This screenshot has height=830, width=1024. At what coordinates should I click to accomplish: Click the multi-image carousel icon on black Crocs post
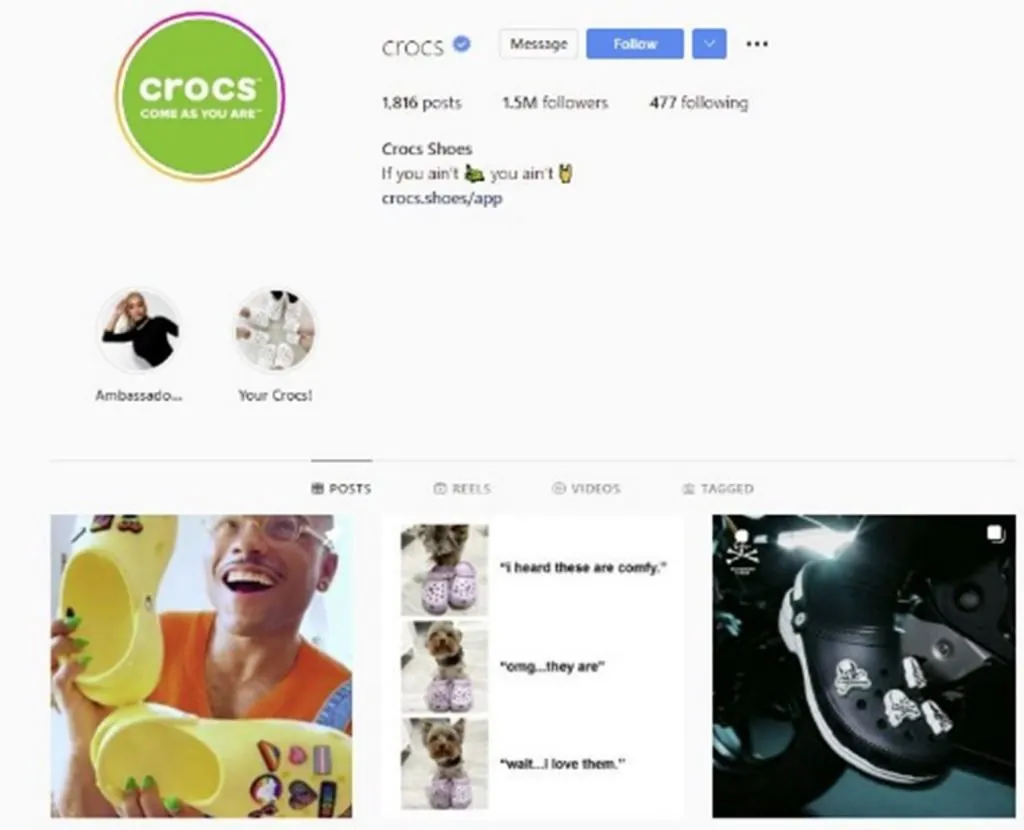995,534
